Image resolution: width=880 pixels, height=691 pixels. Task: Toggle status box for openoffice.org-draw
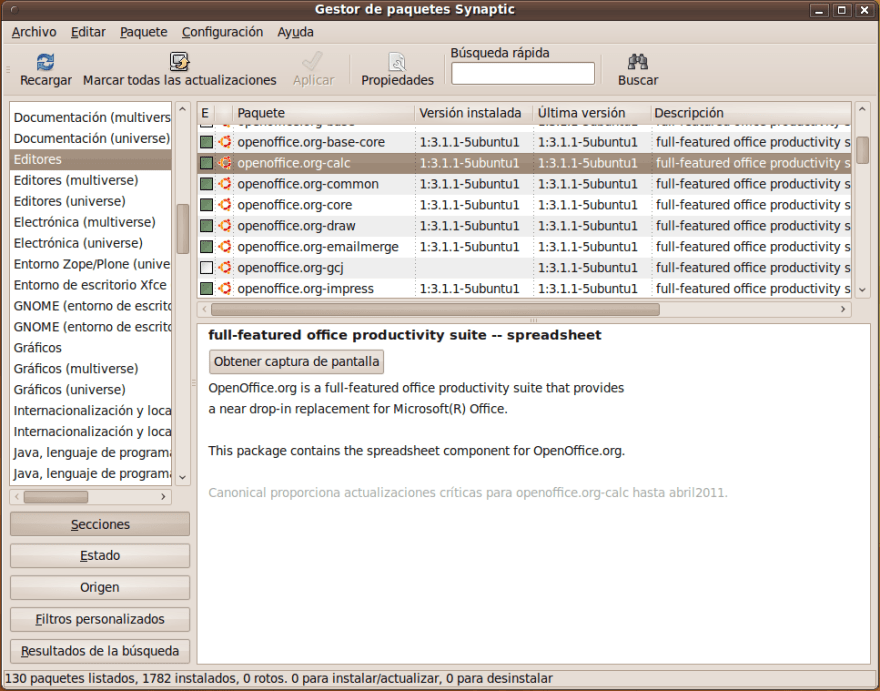(x=207, y=226)
